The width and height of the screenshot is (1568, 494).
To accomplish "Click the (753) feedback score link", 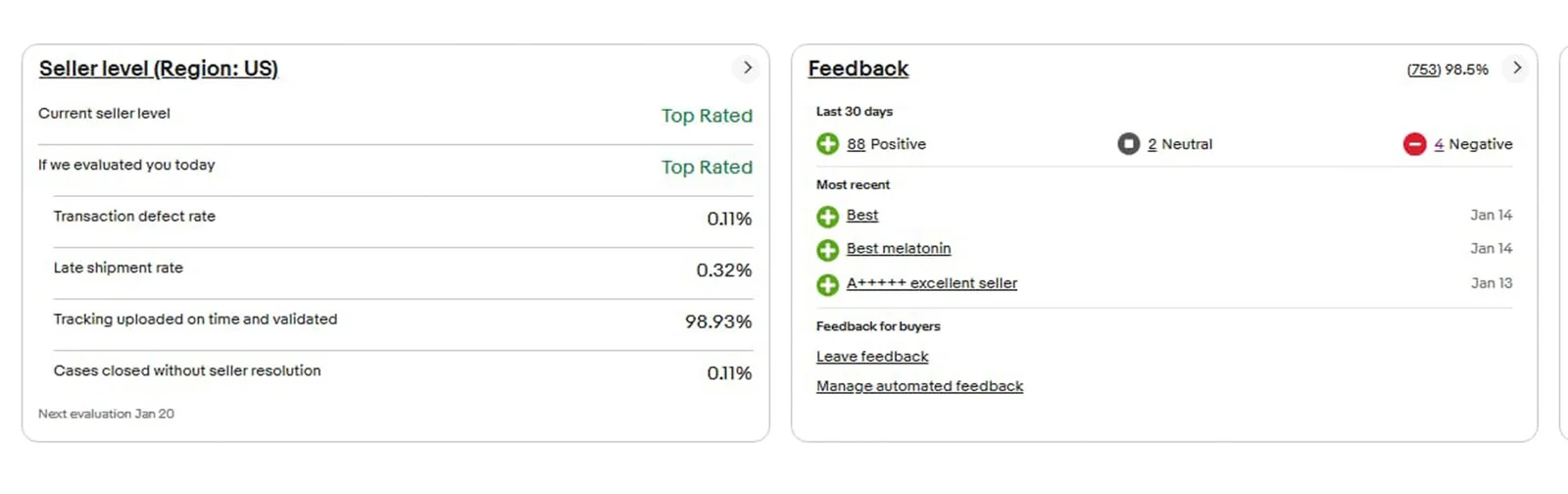I will click(1424, 70).
